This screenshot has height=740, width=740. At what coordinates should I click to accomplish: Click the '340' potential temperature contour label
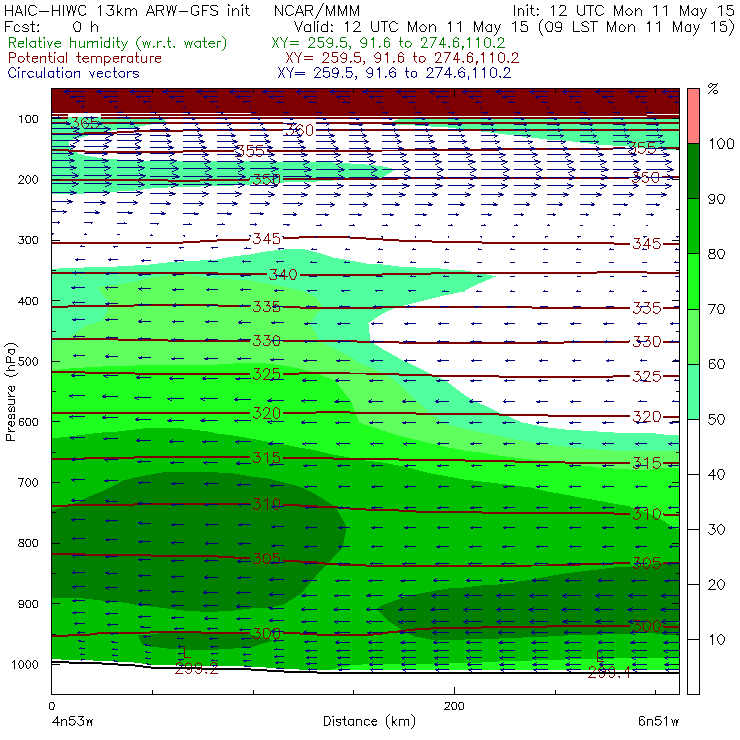(283, 275)
